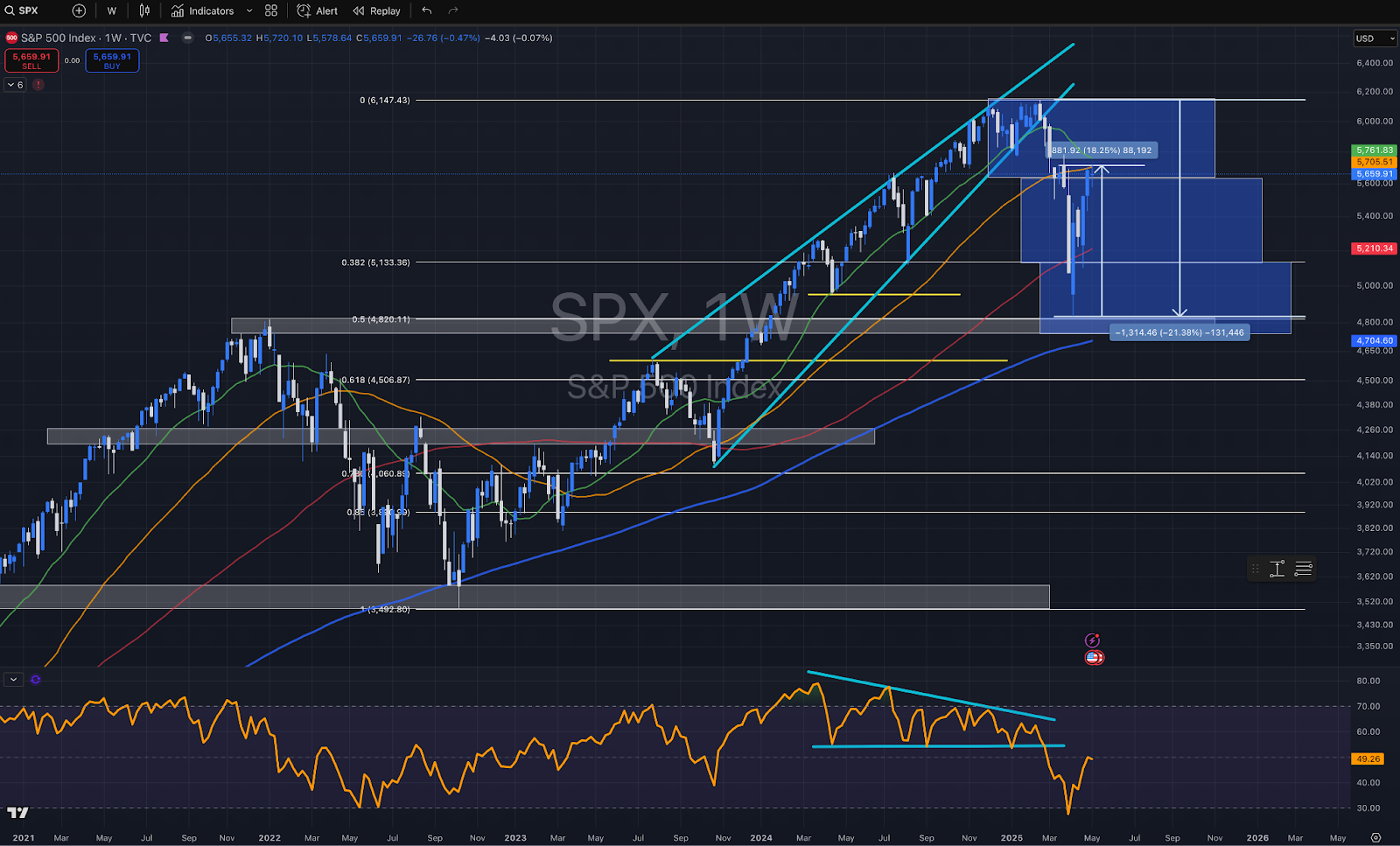Click the red SELL 5,659.91 button
The width and height of the screenshot is (1400, 846).
(31, 60)
